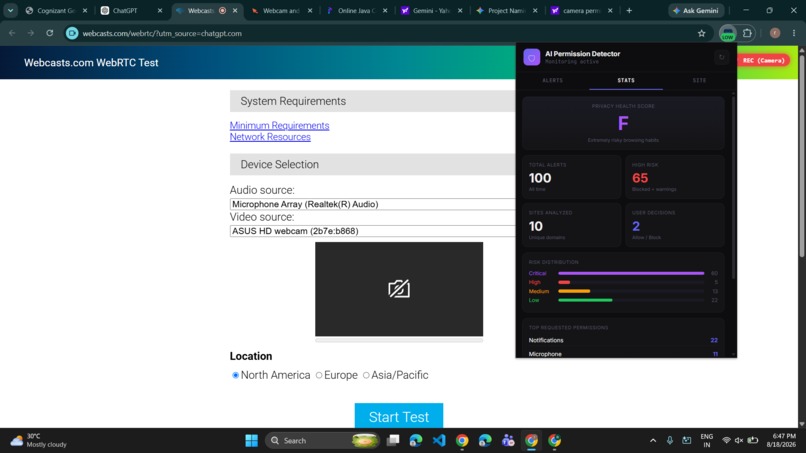Reload the webcasts.com page
Viewport: 806px width, 453px height.
click(49, 33)
